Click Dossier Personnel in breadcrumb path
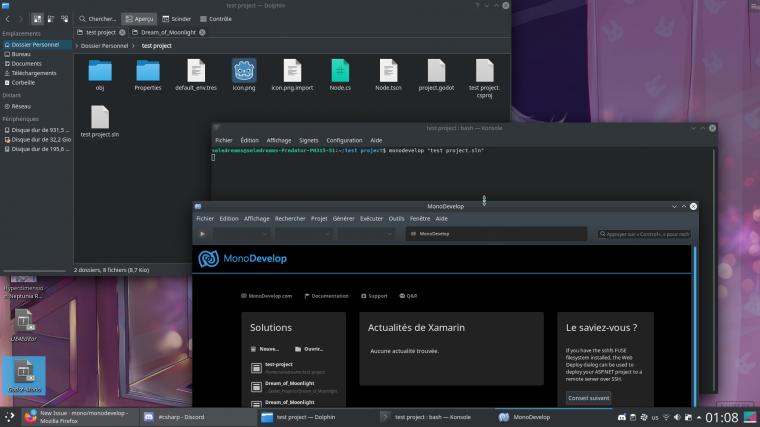Screen dimensions: 760x427 [104, 46]
